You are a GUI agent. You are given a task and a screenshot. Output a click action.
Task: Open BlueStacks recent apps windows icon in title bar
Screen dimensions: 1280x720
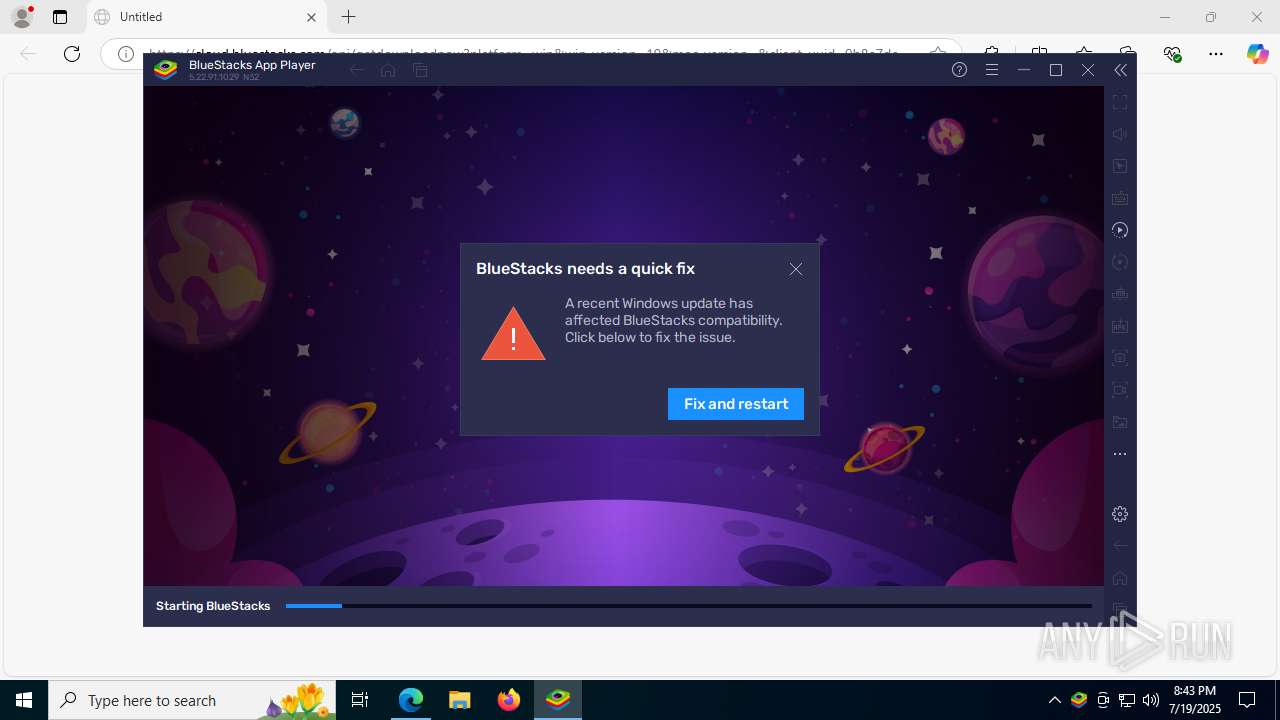(420, 70)
